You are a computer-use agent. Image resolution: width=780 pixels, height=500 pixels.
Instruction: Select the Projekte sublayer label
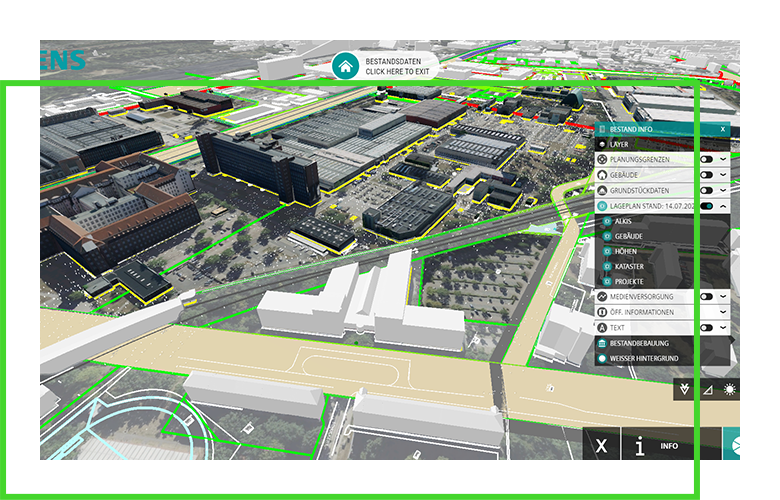629,282
